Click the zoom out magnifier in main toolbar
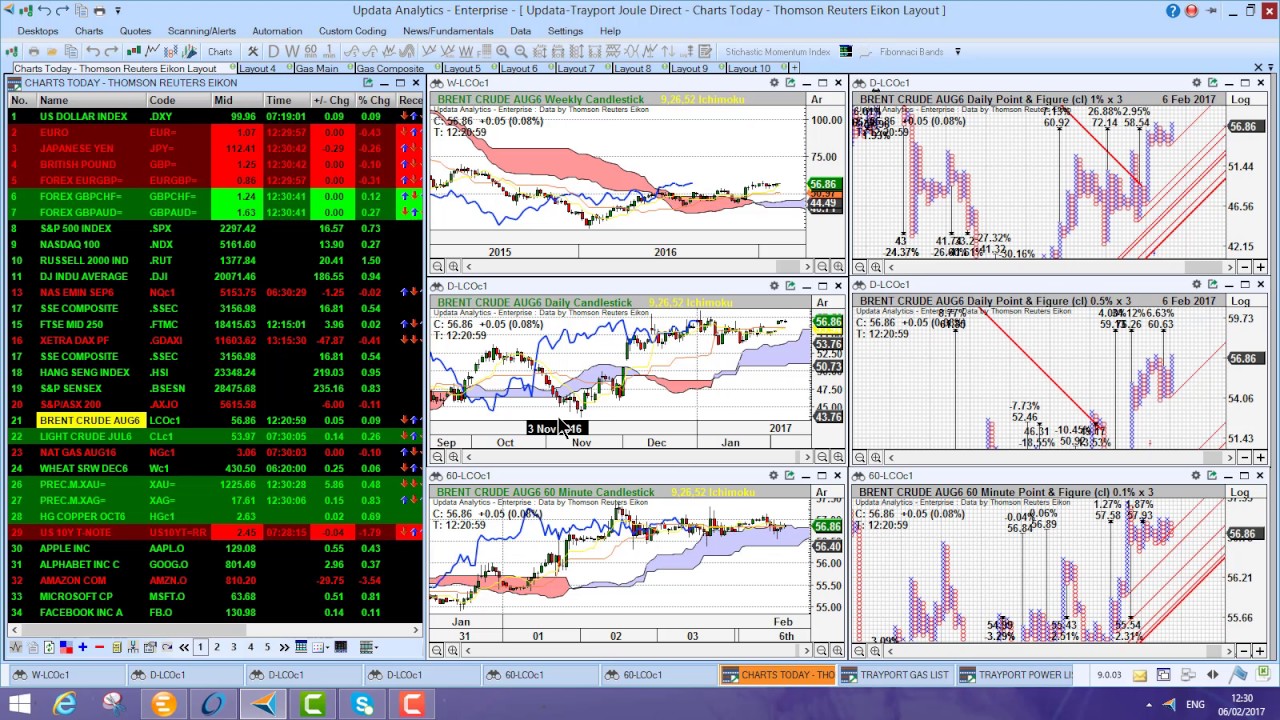 pos(521,51)
